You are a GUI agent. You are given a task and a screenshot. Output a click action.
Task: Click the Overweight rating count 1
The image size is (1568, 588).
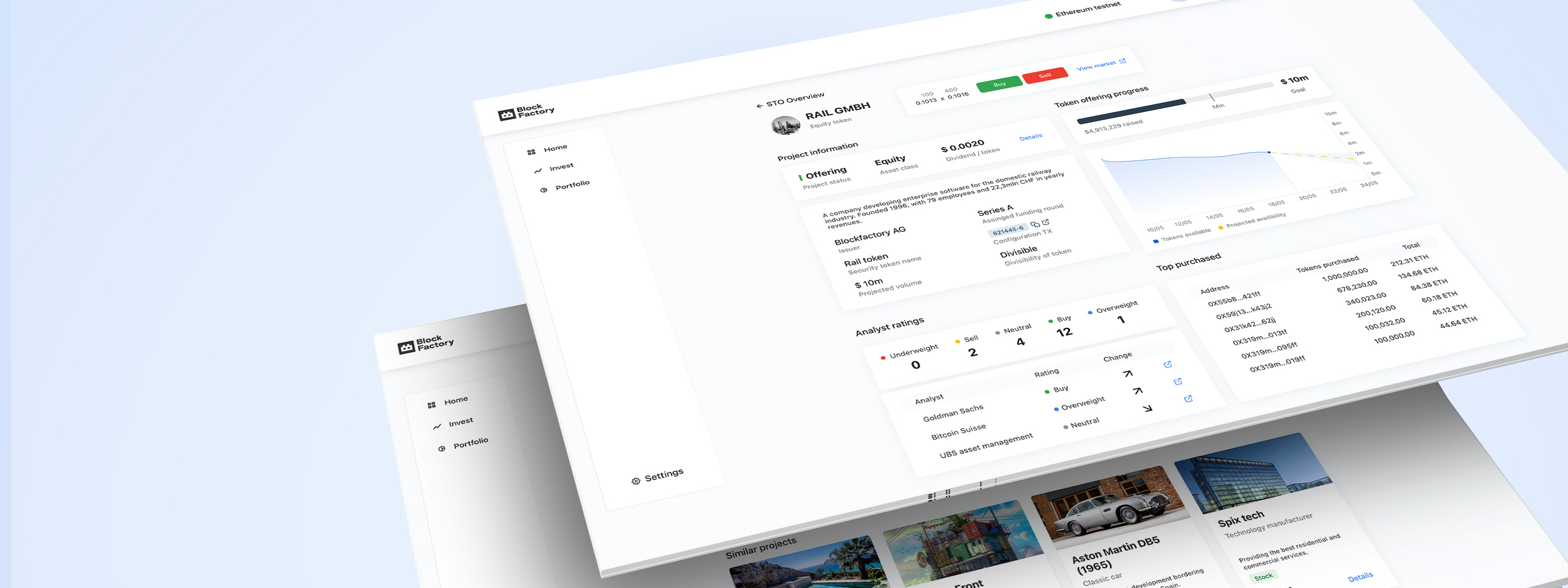[1121, 319]
